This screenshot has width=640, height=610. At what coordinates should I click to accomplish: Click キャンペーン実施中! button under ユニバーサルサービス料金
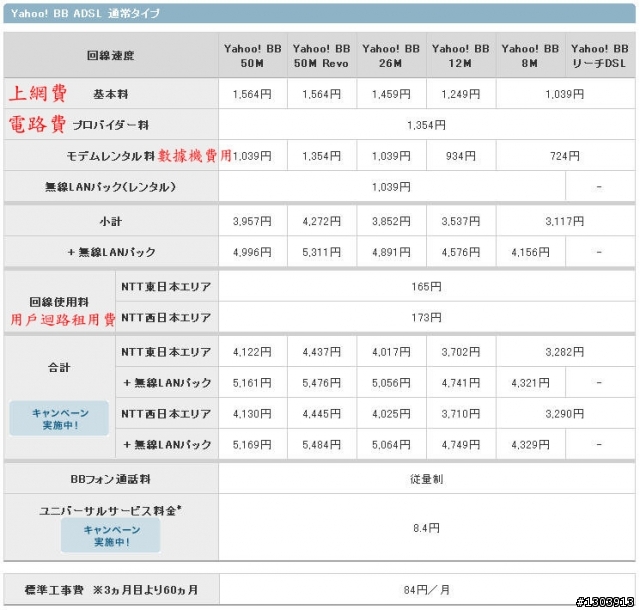click(111, 535)
